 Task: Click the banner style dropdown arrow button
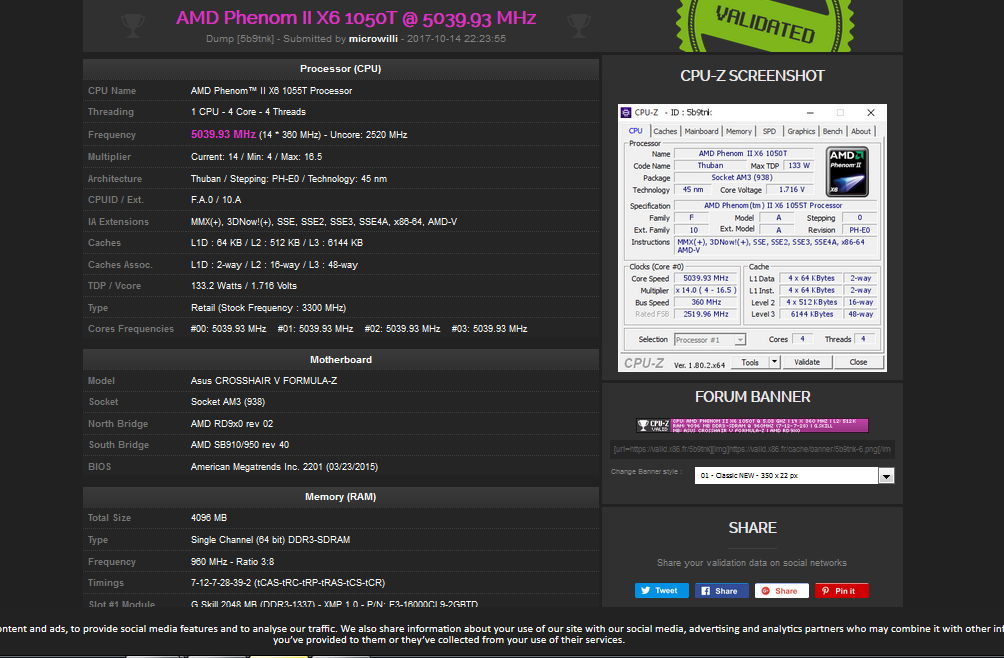(886, 476)
